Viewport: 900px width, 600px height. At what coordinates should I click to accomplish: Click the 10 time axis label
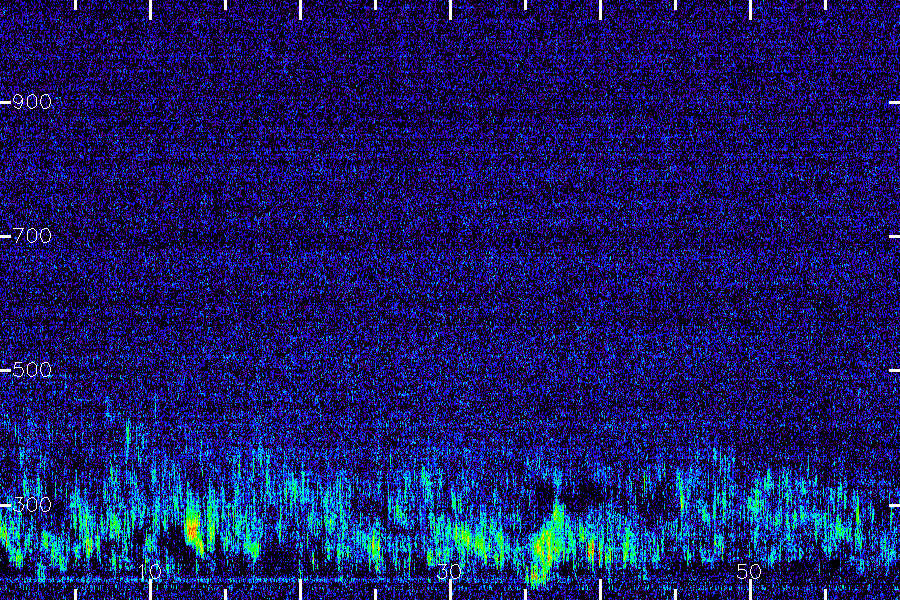pos(150,571)
